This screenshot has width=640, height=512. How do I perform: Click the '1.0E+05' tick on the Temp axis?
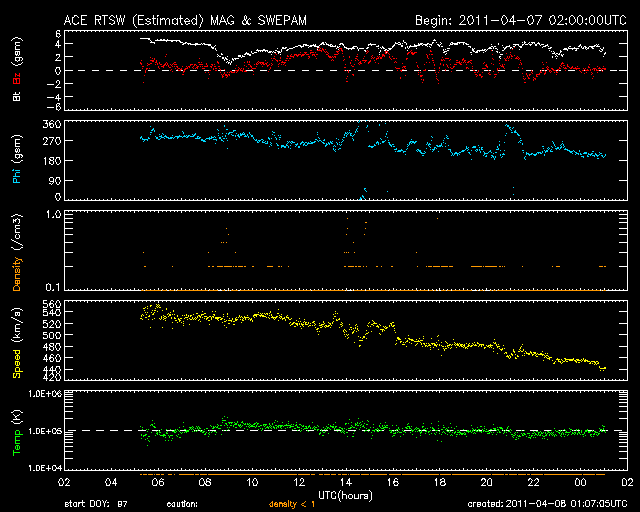(x=45, y=431)
